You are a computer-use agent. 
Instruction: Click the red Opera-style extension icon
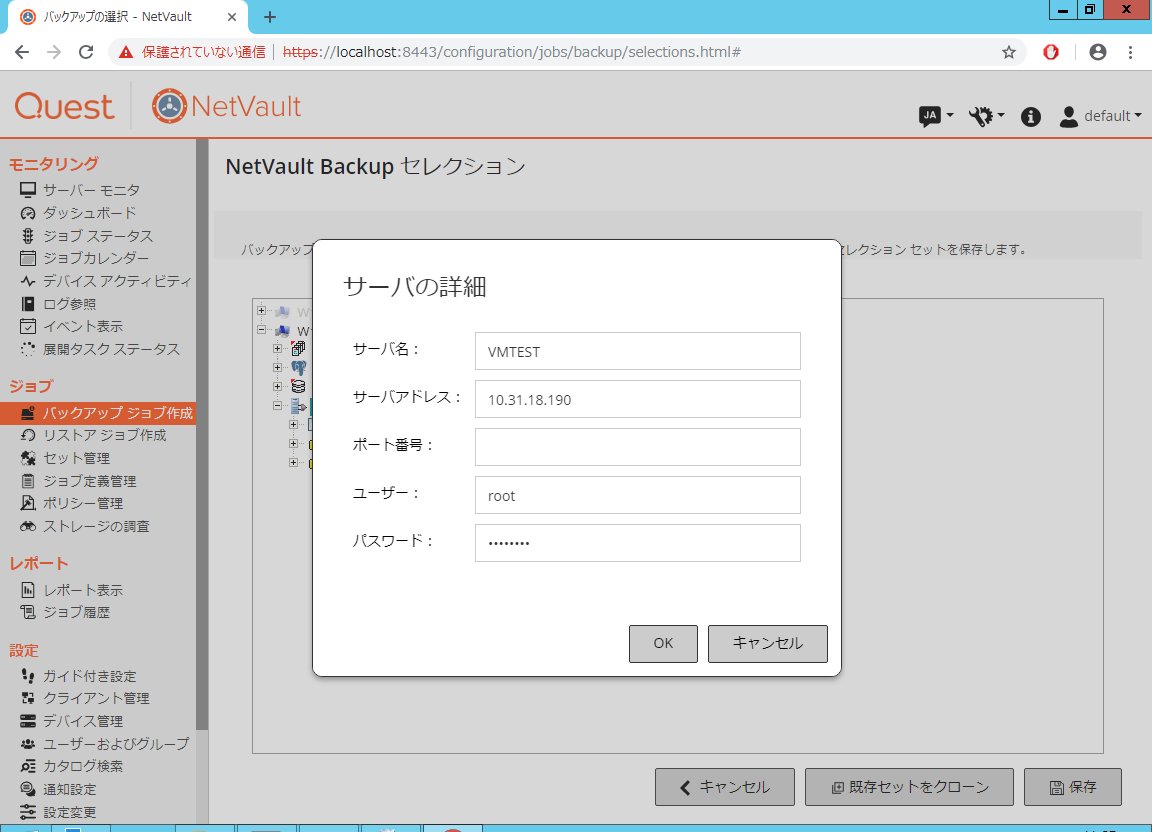coord(1051,52)
